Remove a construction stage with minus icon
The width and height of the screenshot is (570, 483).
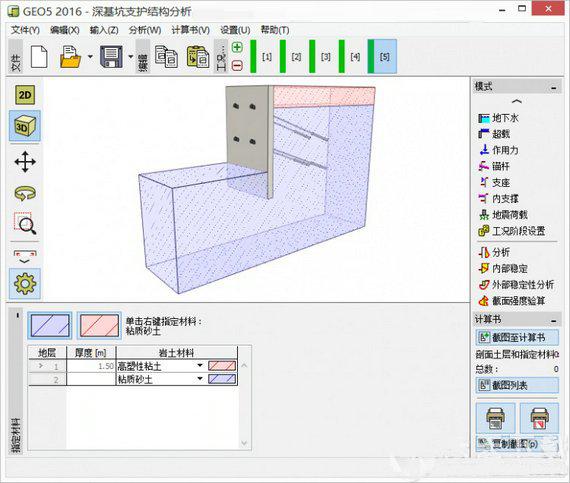point(237,66)
